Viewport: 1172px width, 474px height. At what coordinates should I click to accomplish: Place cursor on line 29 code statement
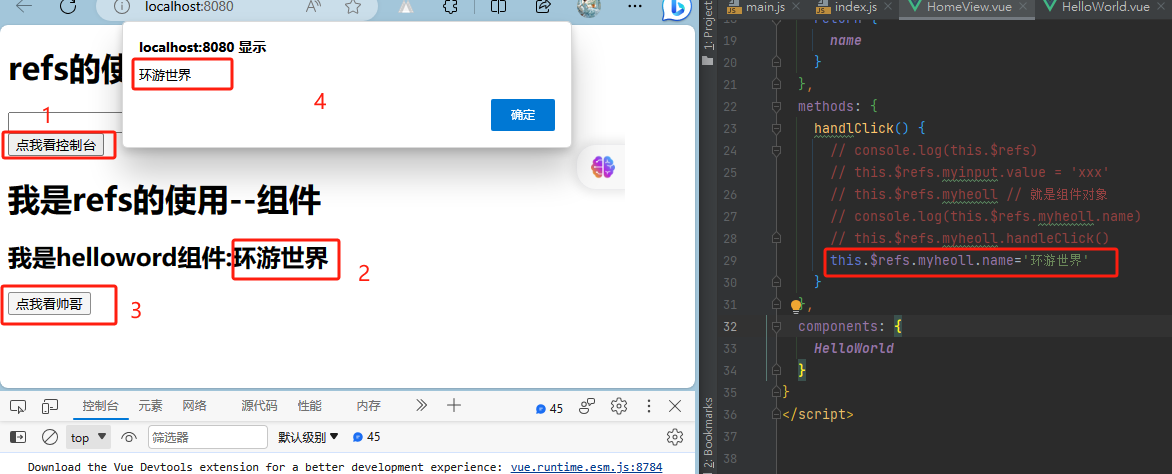tap(960, 260)
